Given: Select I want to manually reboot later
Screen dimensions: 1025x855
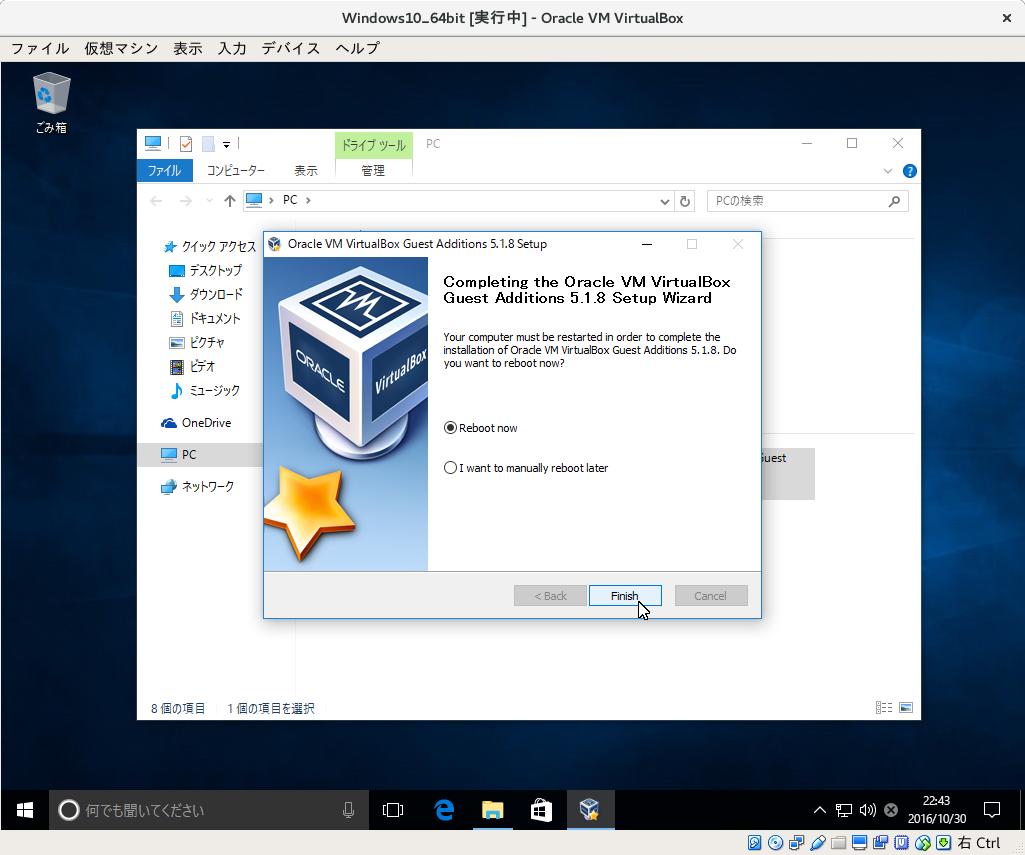Looking at the screenshot, I should click(526, 468).
